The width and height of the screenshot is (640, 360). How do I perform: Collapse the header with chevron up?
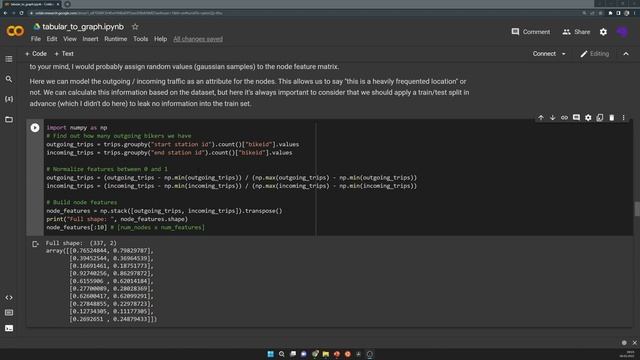tap(626, 54)
